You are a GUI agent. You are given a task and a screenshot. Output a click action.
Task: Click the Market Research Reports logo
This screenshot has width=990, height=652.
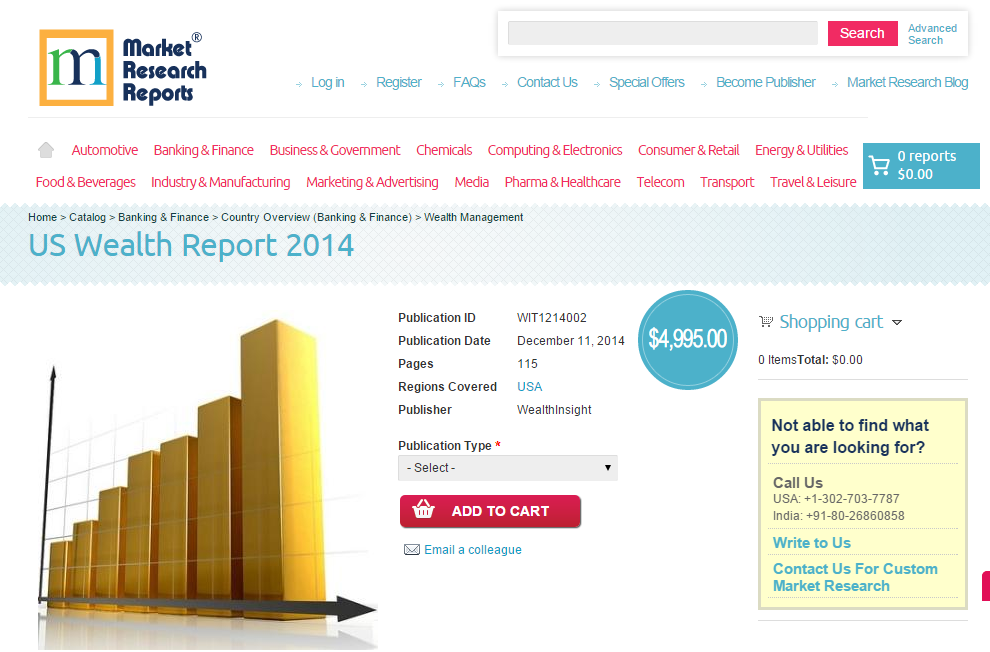[120, 67]
